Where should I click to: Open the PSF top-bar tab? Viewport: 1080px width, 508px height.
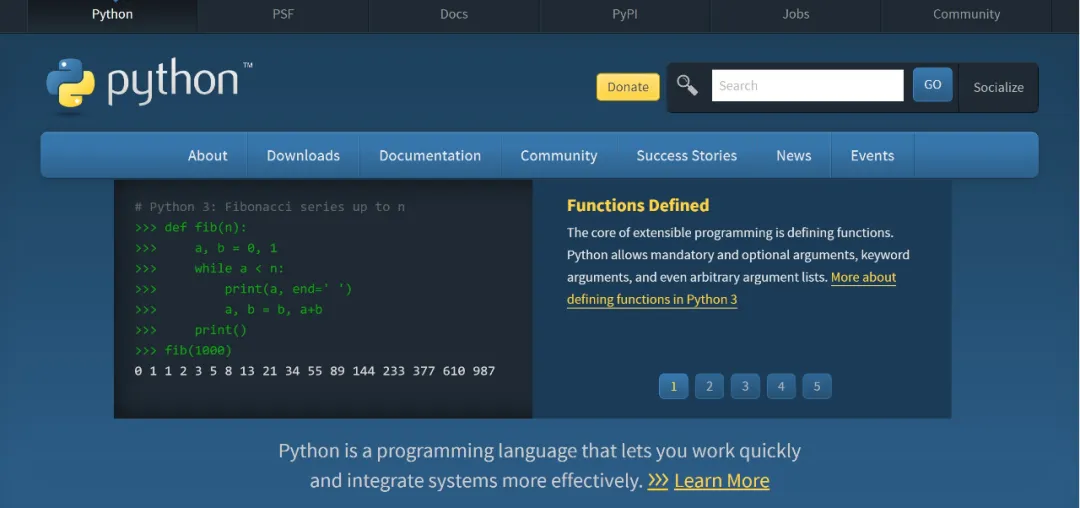(283, 14)
